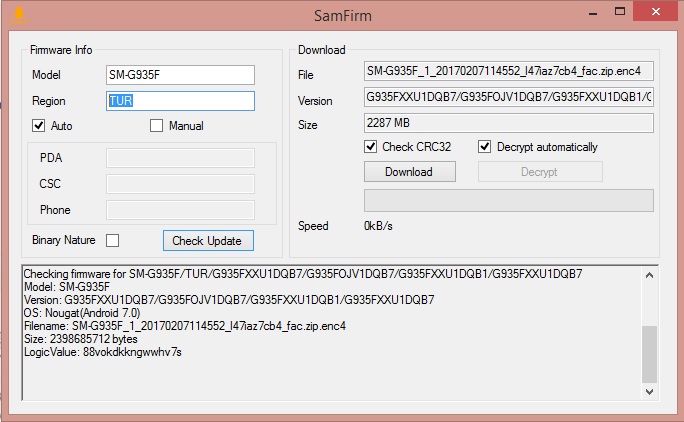684x422 pixels.
Task: Click the Size field showing 2287 MB
Action: 509,123
